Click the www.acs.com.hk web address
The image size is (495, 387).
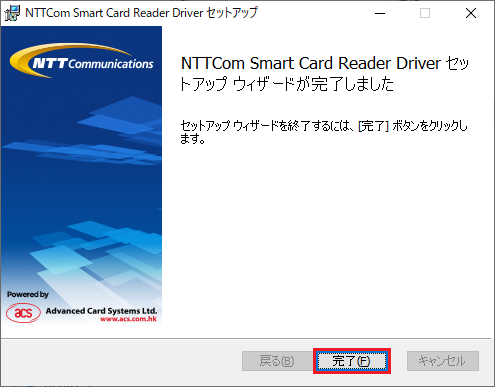point(128,319)
